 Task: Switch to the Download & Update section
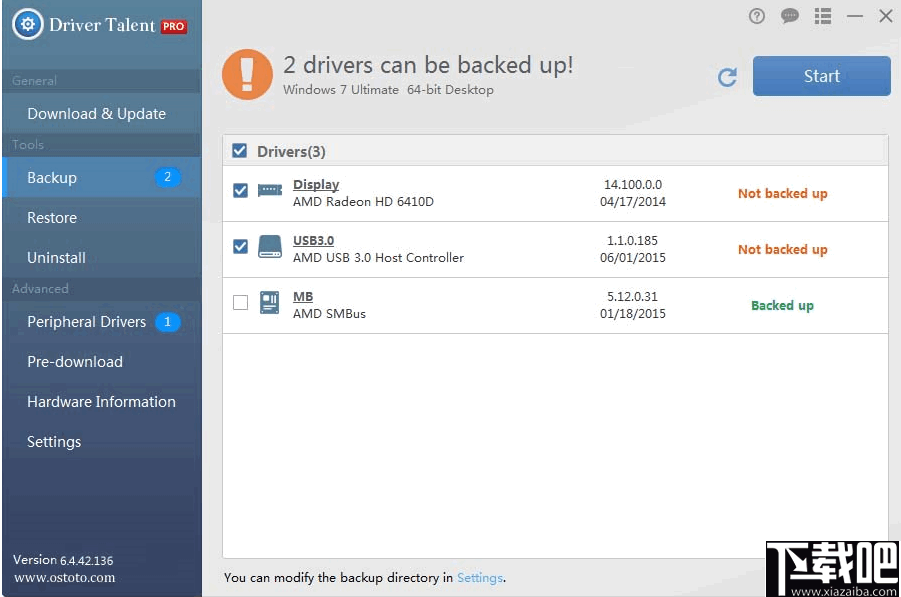(96, 114)
